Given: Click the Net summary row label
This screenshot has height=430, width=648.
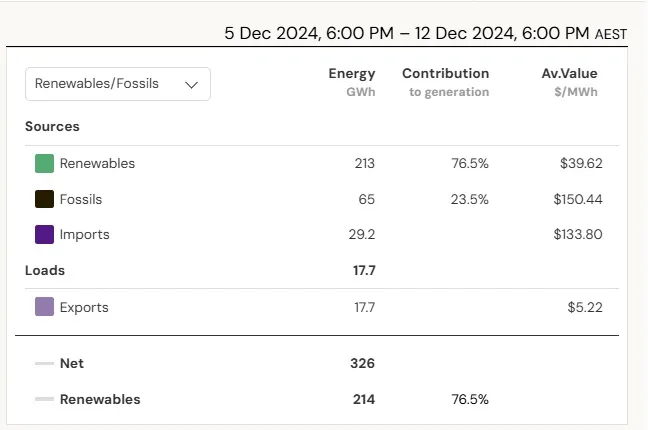Looking at the screenshot, I should tap(71, 363).
